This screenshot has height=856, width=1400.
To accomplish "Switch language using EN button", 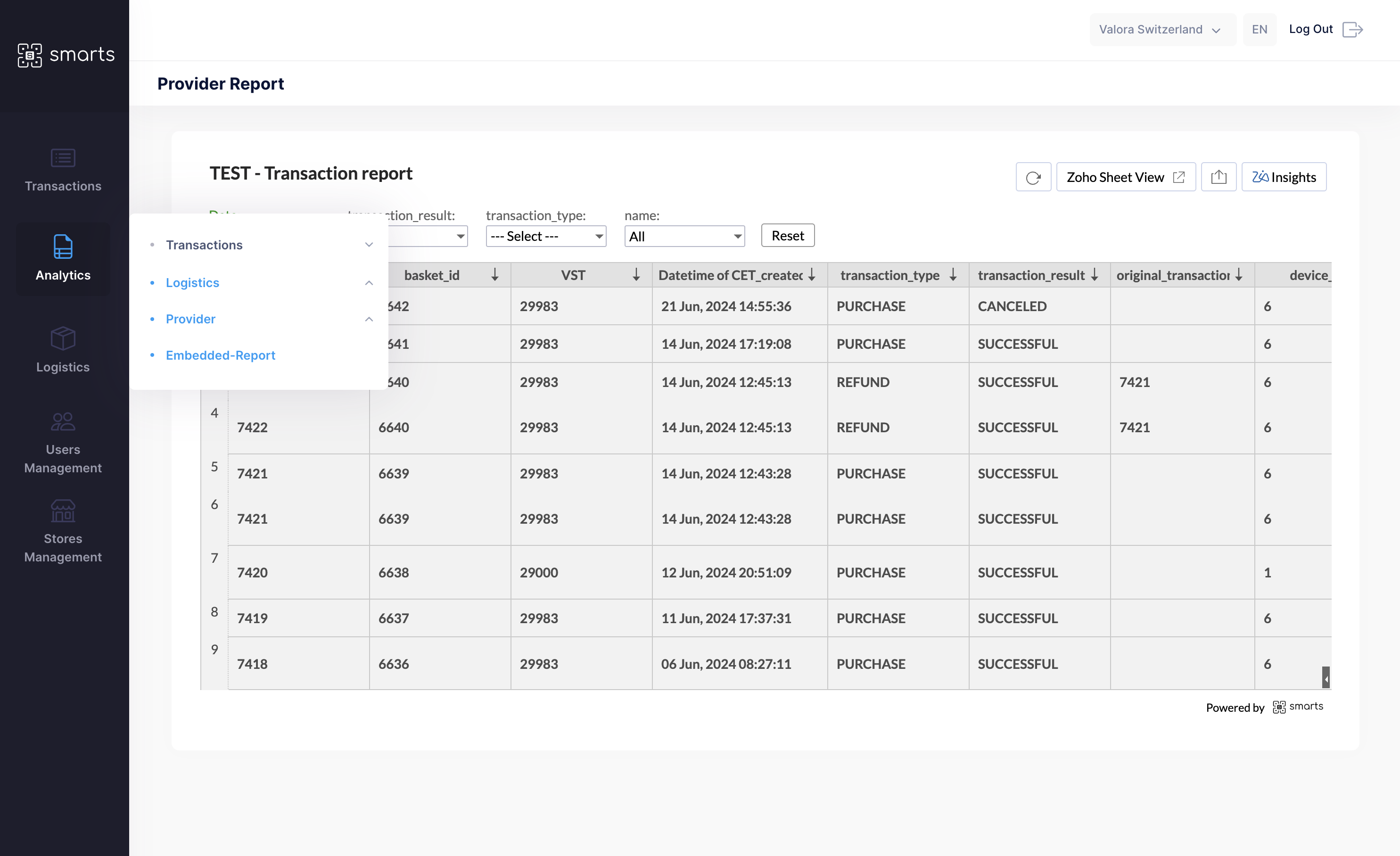I will coord(1259,30).
